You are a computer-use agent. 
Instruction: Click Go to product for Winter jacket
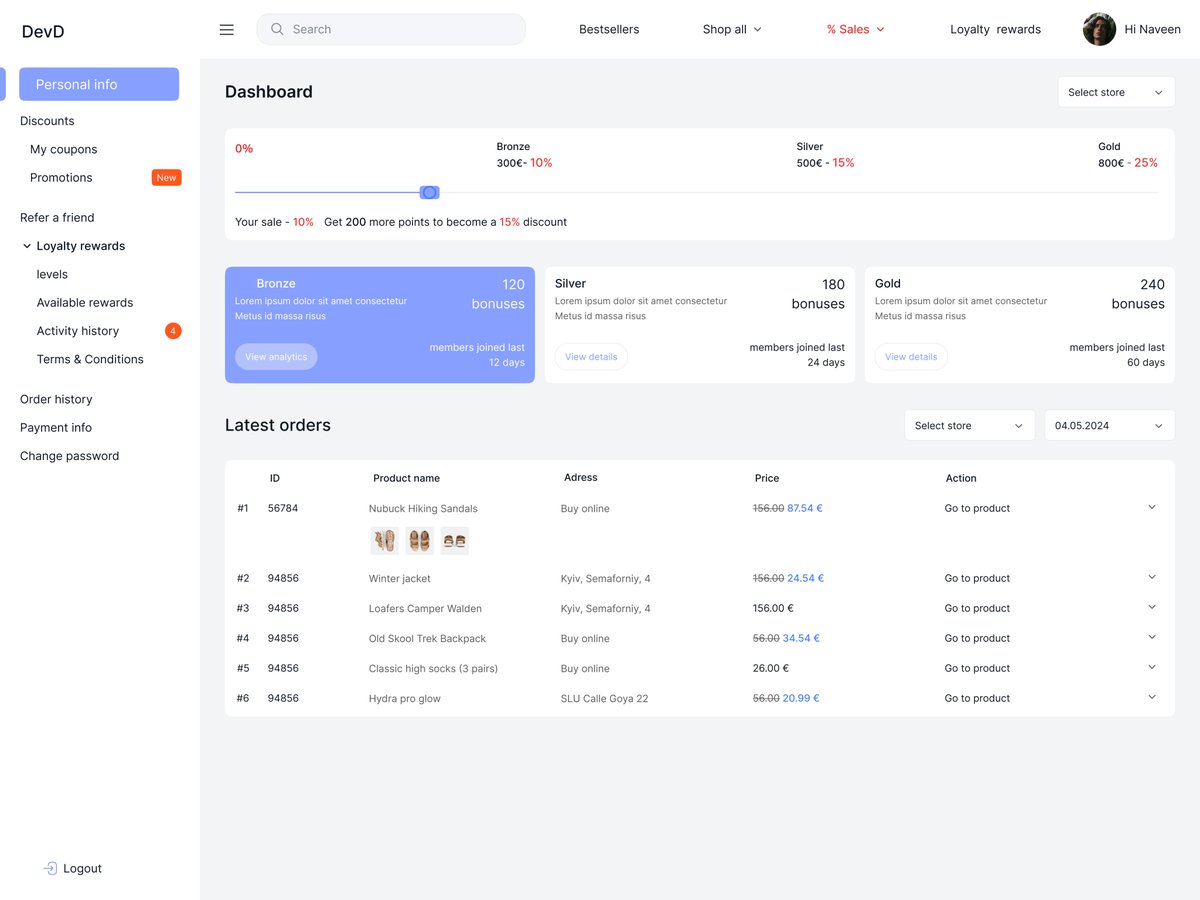977,578
